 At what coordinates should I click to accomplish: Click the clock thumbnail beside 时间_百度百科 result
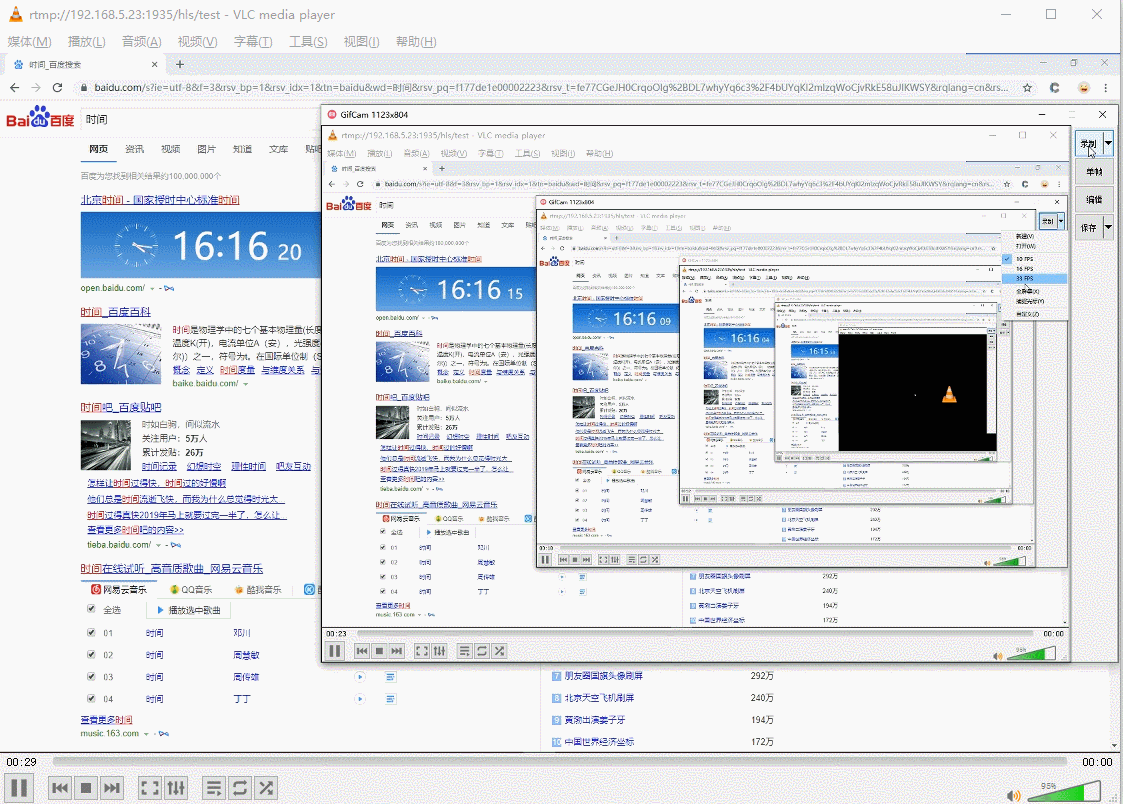tap(120, 354)
